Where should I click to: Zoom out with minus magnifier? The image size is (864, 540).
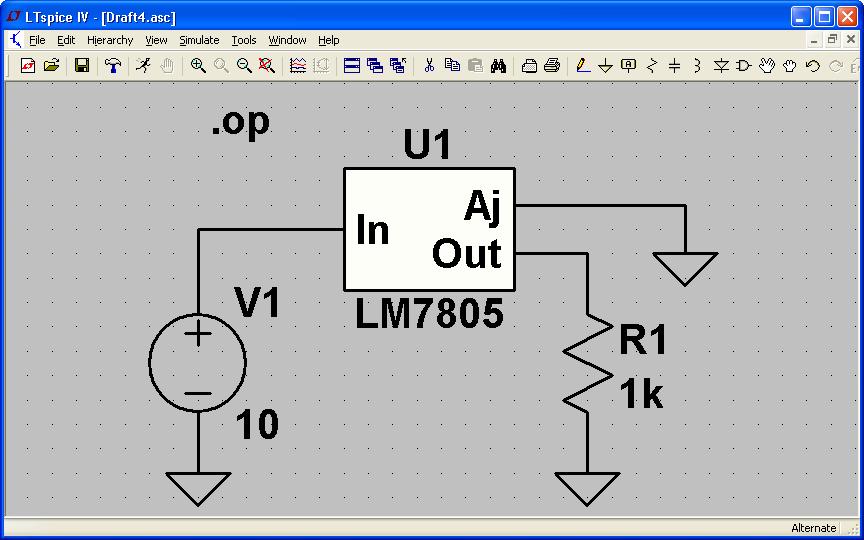click(x=244, y=66)
